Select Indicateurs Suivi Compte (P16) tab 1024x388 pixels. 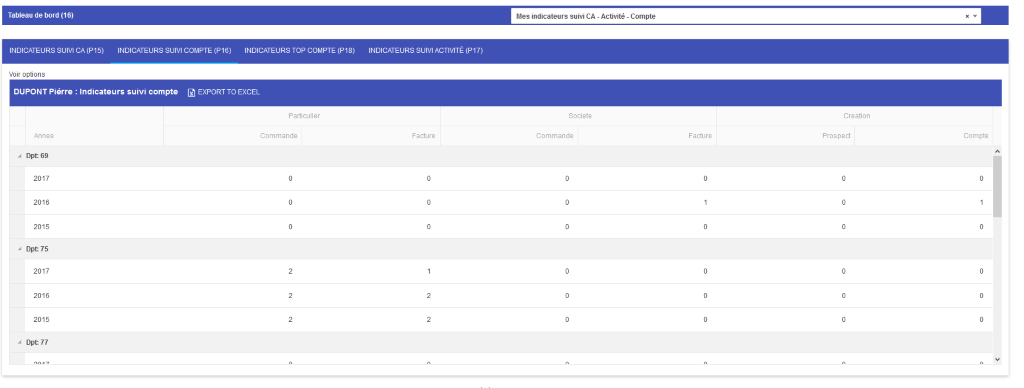click(174, 50)
